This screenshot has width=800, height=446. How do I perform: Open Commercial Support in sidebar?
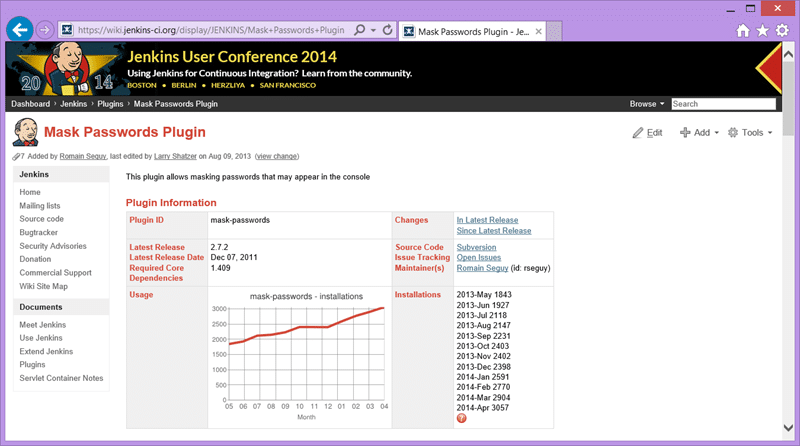click(56, 273)
